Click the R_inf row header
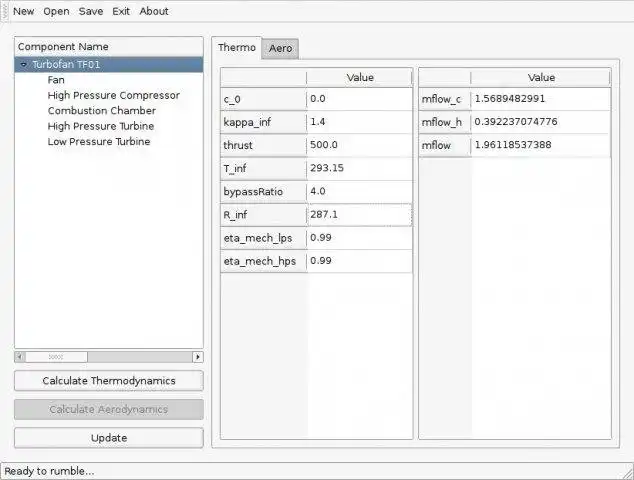This screenshot has width=634, height=480. click(264, 215)
